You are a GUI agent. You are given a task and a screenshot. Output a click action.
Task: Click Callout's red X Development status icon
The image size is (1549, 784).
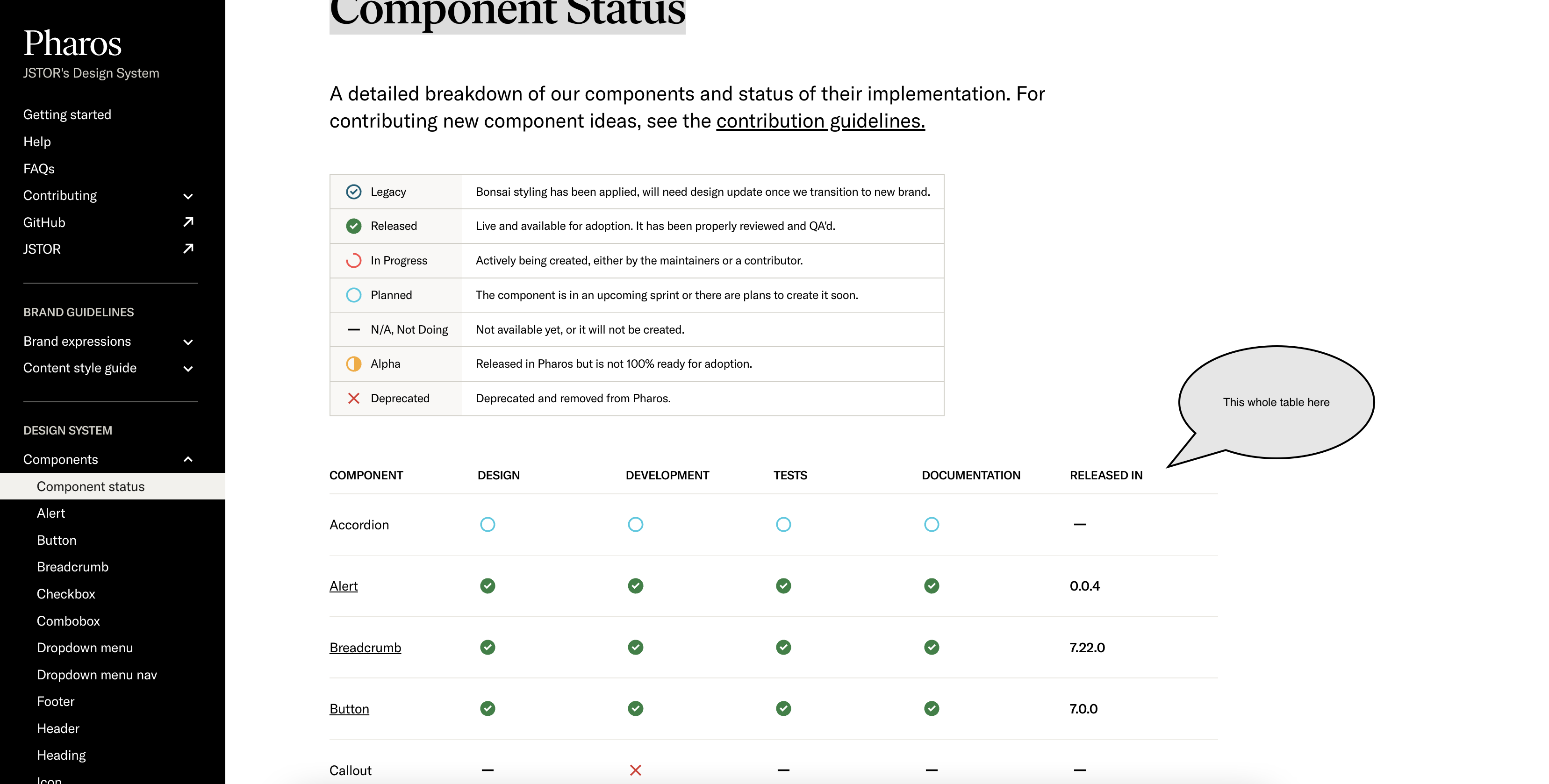tap(635, 770)
